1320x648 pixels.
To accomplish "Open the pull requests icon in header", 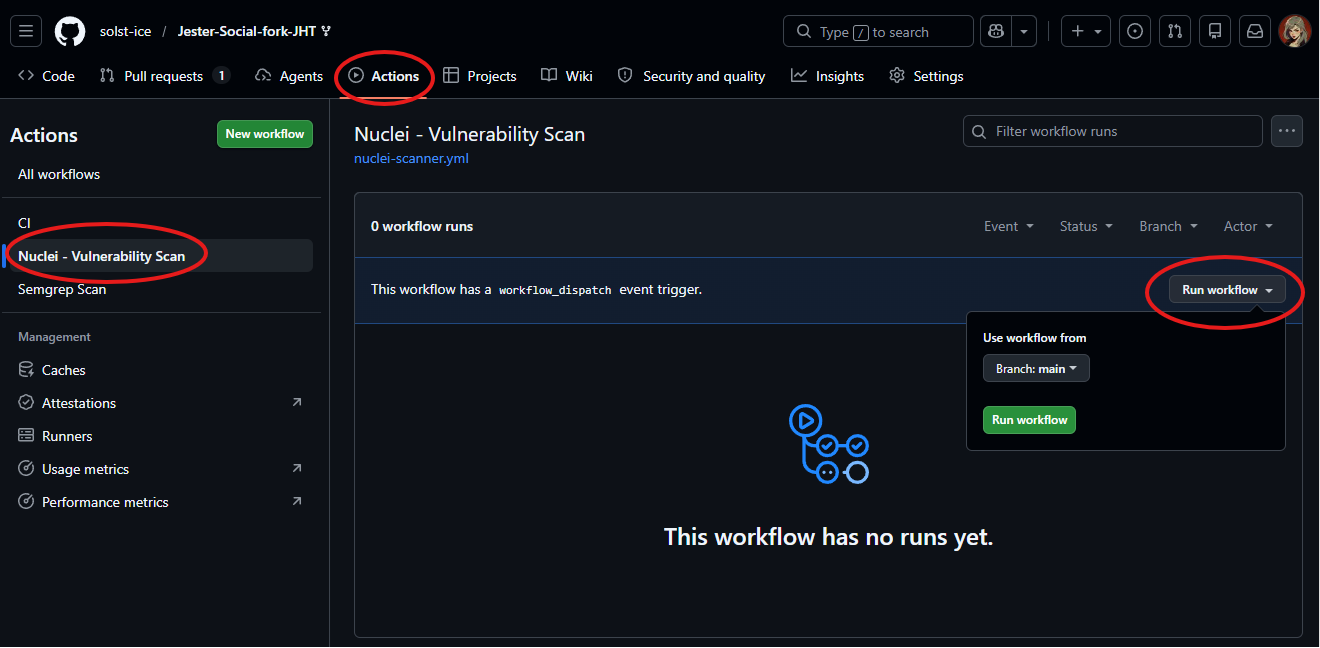I will click(1175, 31).
